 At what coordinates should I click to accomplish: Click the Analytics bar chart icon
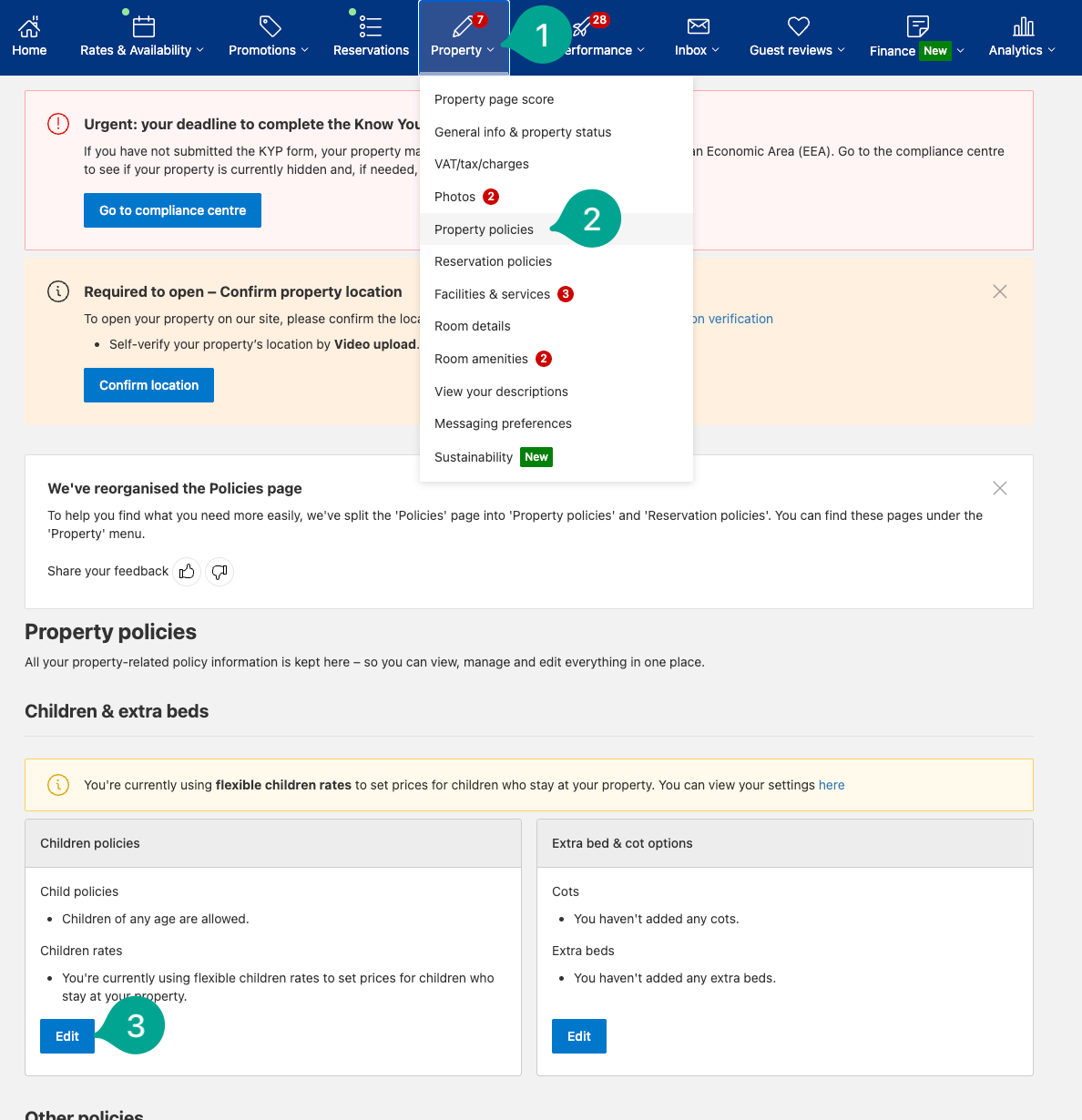1024,26
